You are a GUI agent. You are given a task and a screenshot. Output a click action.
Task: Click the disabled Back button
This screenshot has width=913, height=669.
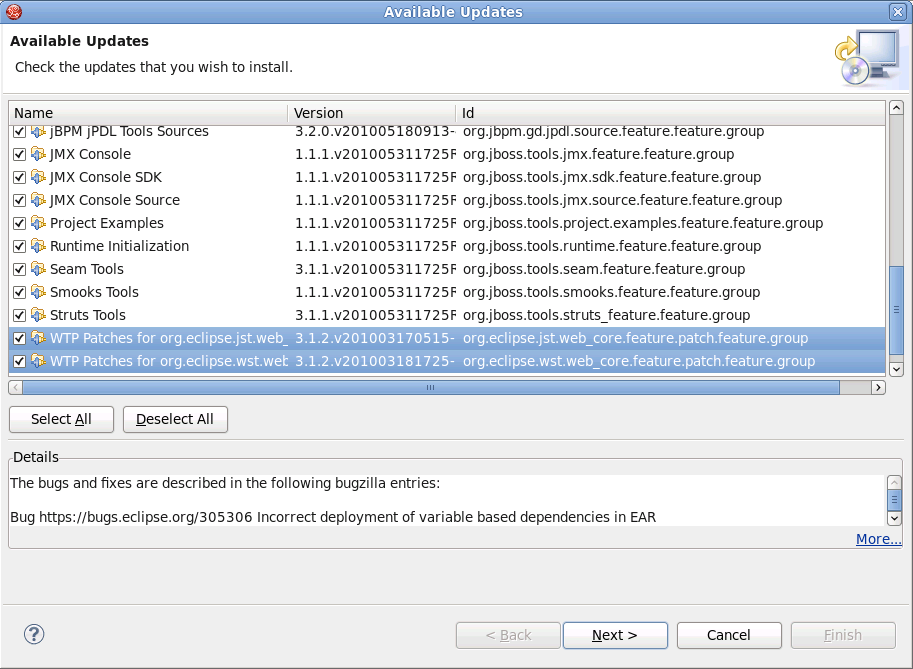tap(508, 635)
